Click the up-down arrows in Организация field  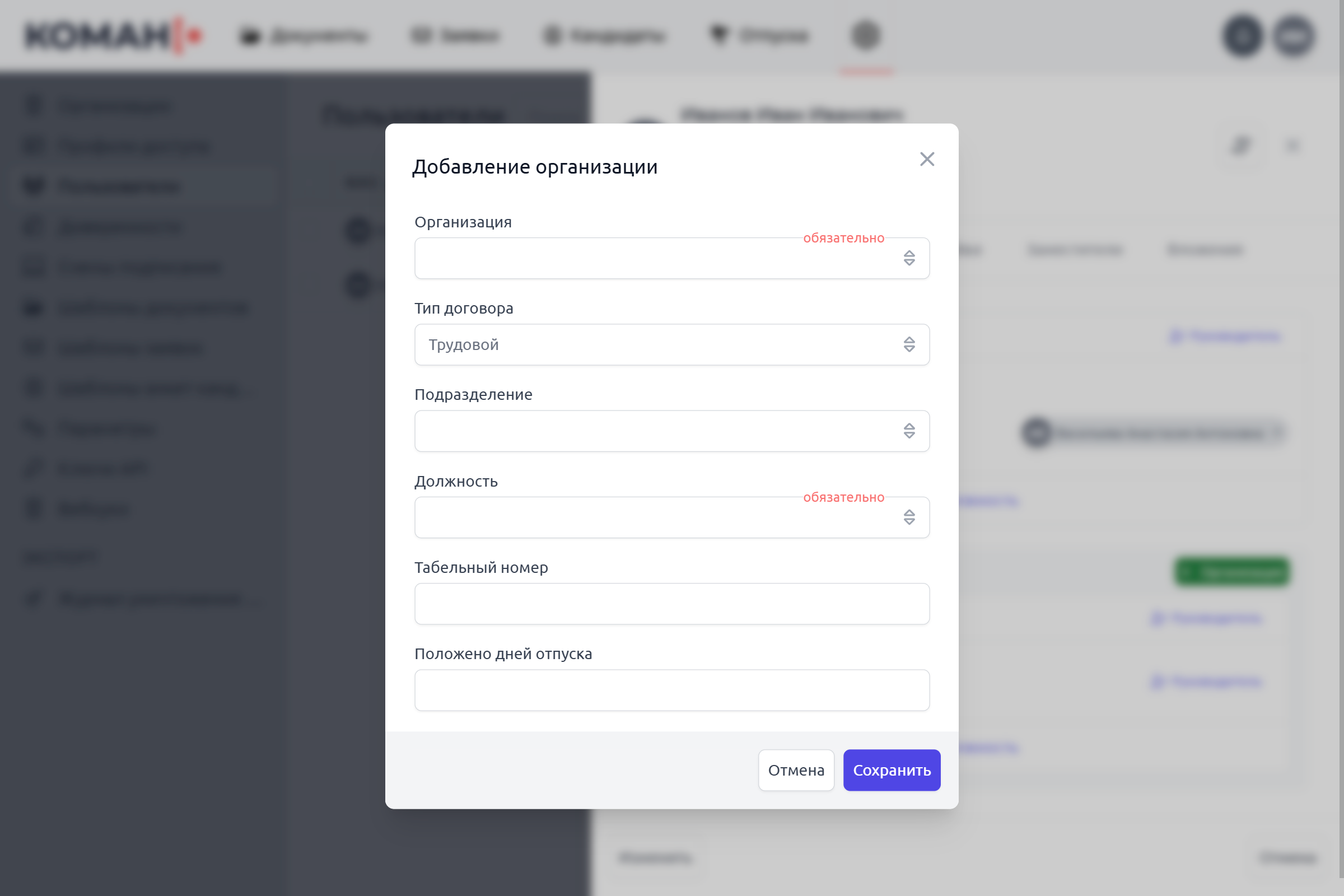[909, 258]
